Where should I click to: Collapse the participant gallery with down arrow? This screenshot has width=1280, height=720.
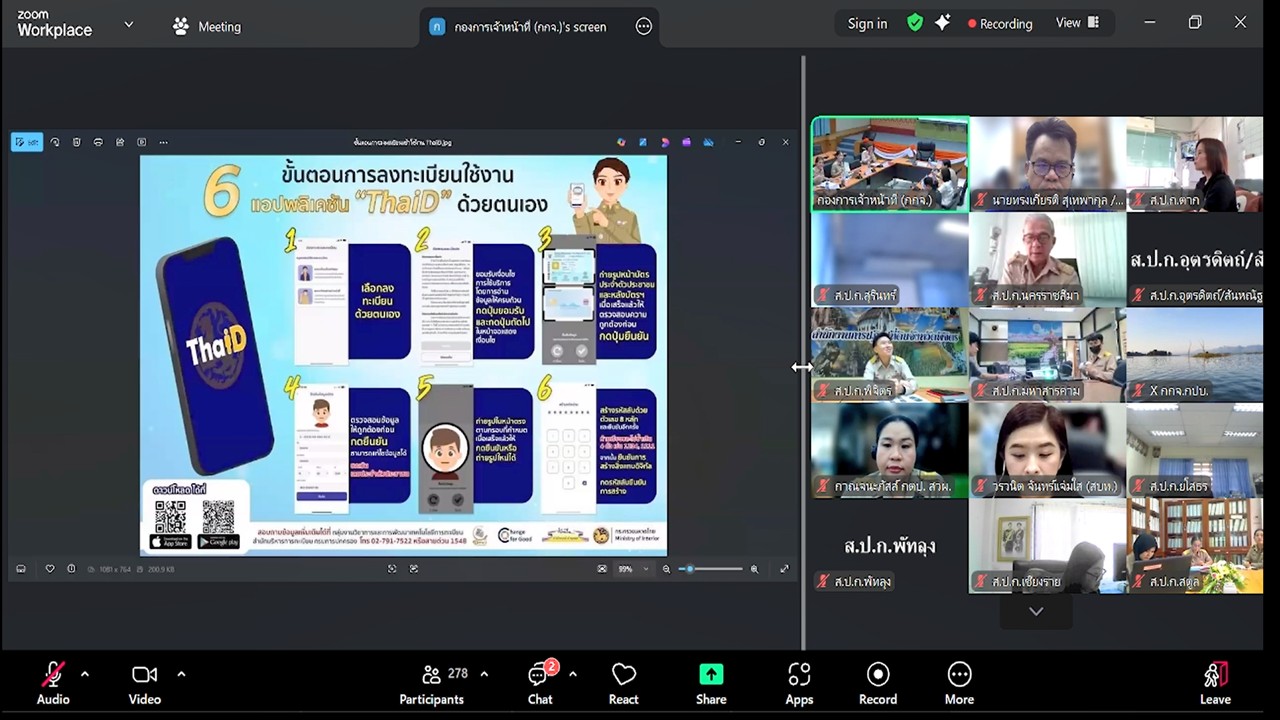(1036, 611)
